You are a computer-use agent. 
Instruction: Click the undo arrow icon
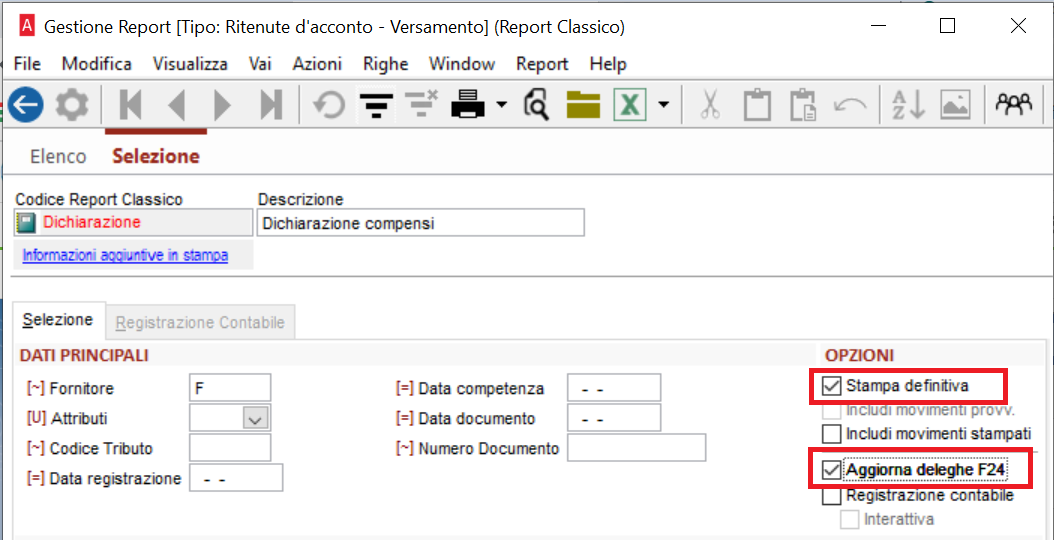point(850,106)
